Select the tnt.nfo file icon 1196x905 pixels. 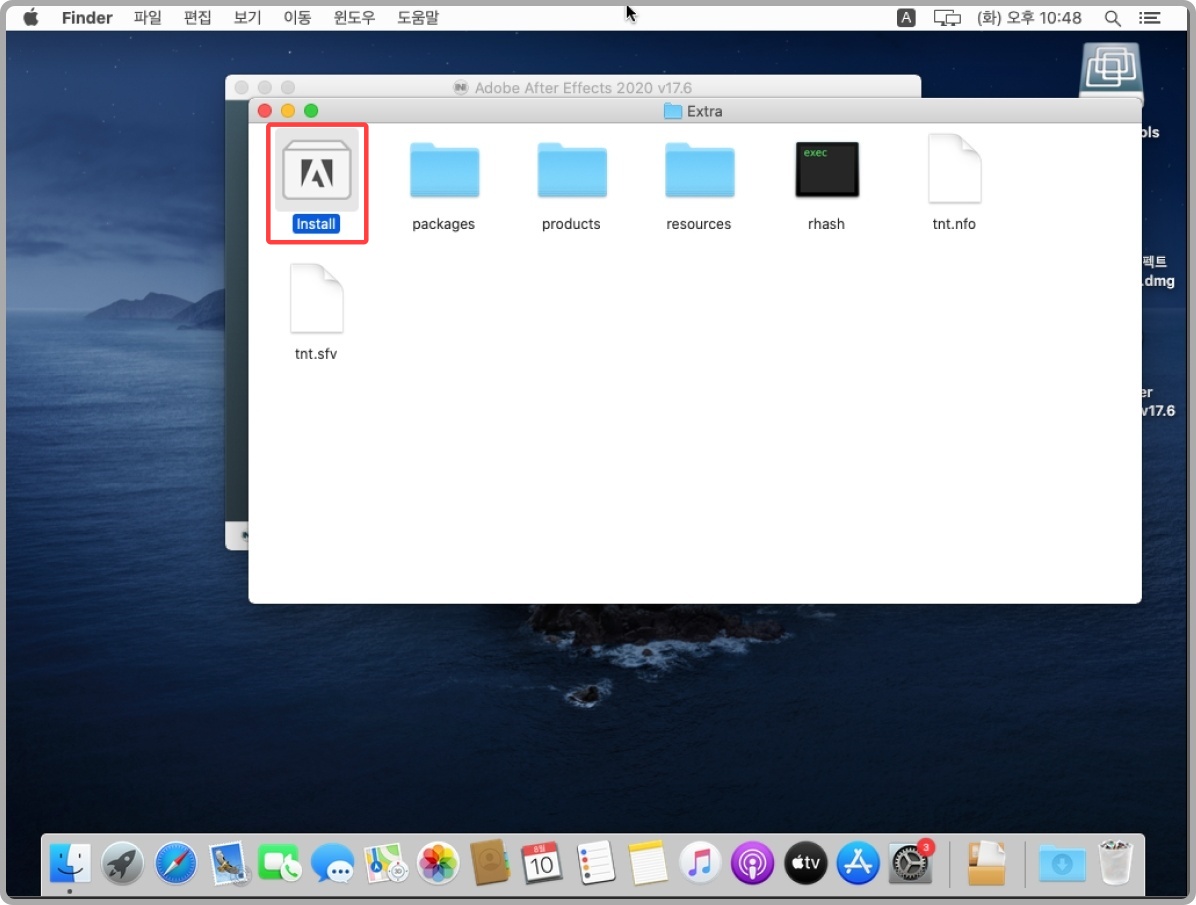[x=954, y=169]
